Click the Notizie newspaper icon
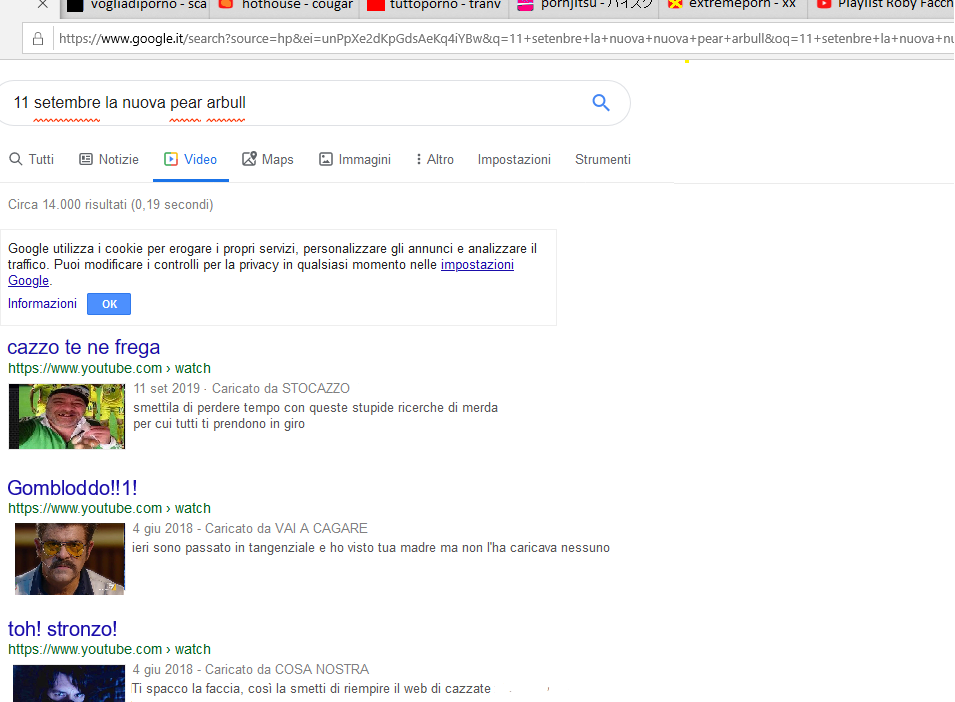 [86, 160]
